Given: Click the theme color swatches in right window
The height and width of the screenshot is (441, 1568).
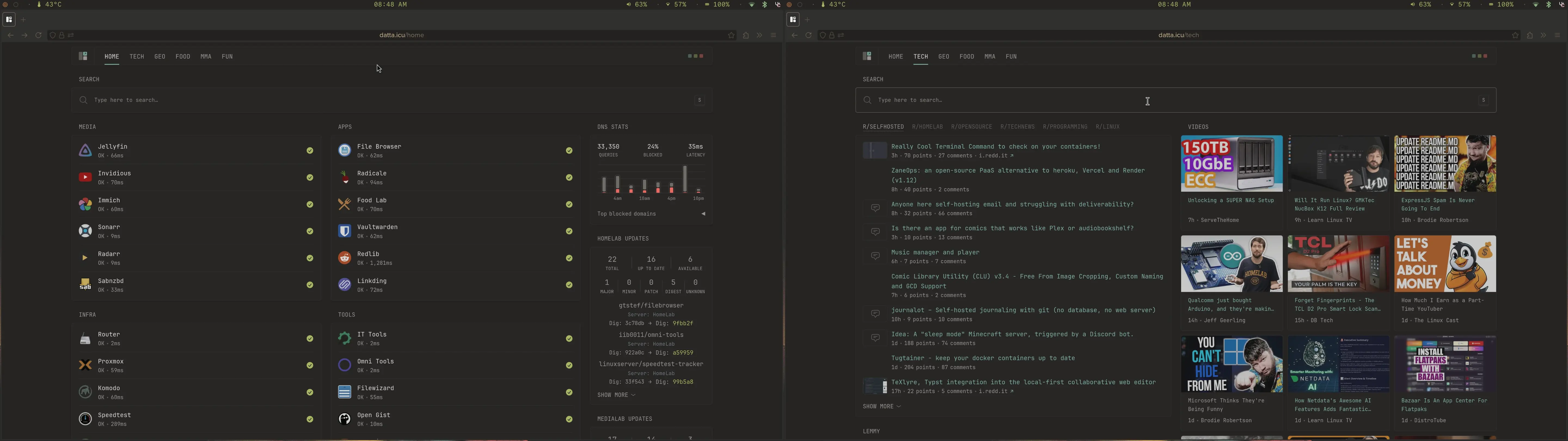Looking at the screenshot, I should point(1479,56).
